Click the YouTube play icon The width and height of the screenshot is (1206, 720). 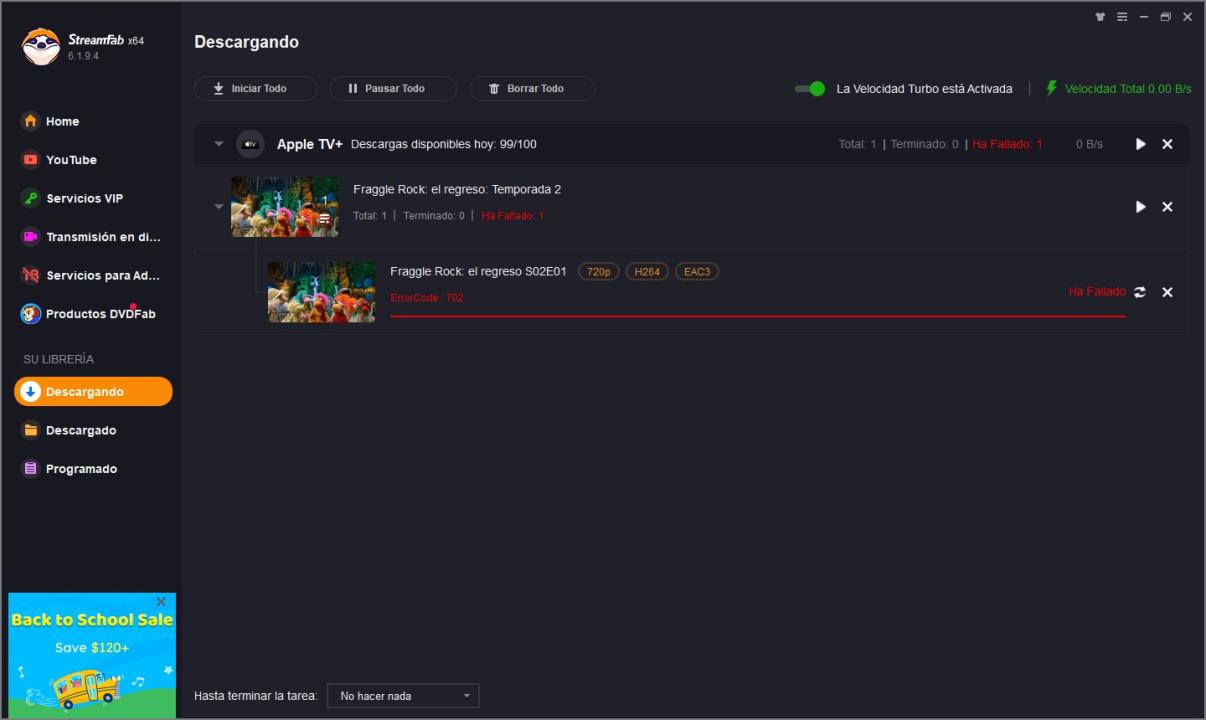point(30,160)
